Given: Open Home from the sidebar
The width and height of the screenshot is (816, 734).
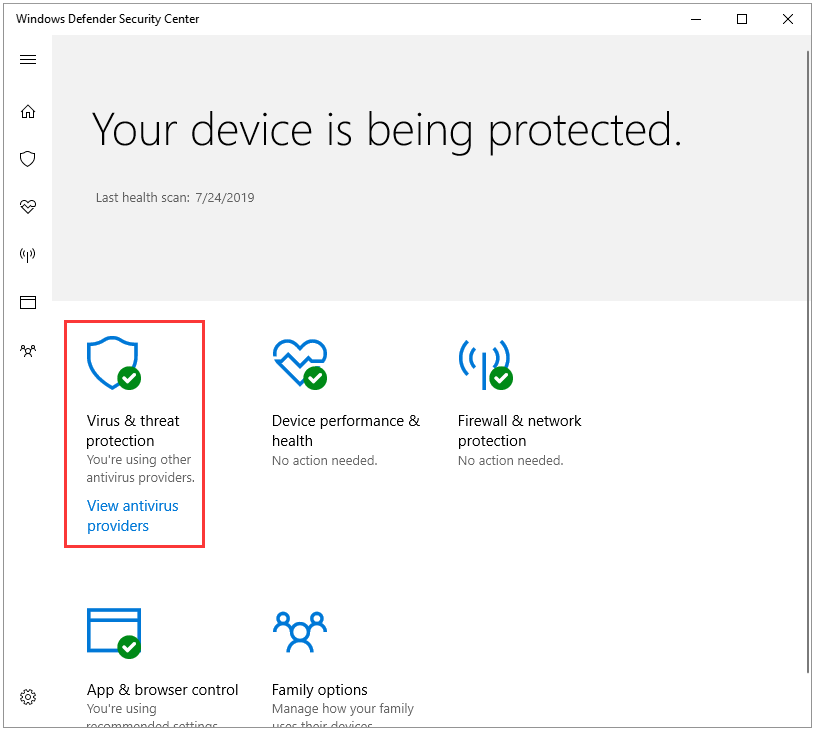Looking at the screenshot, I should pyautogui.click(x=28, y=111).
